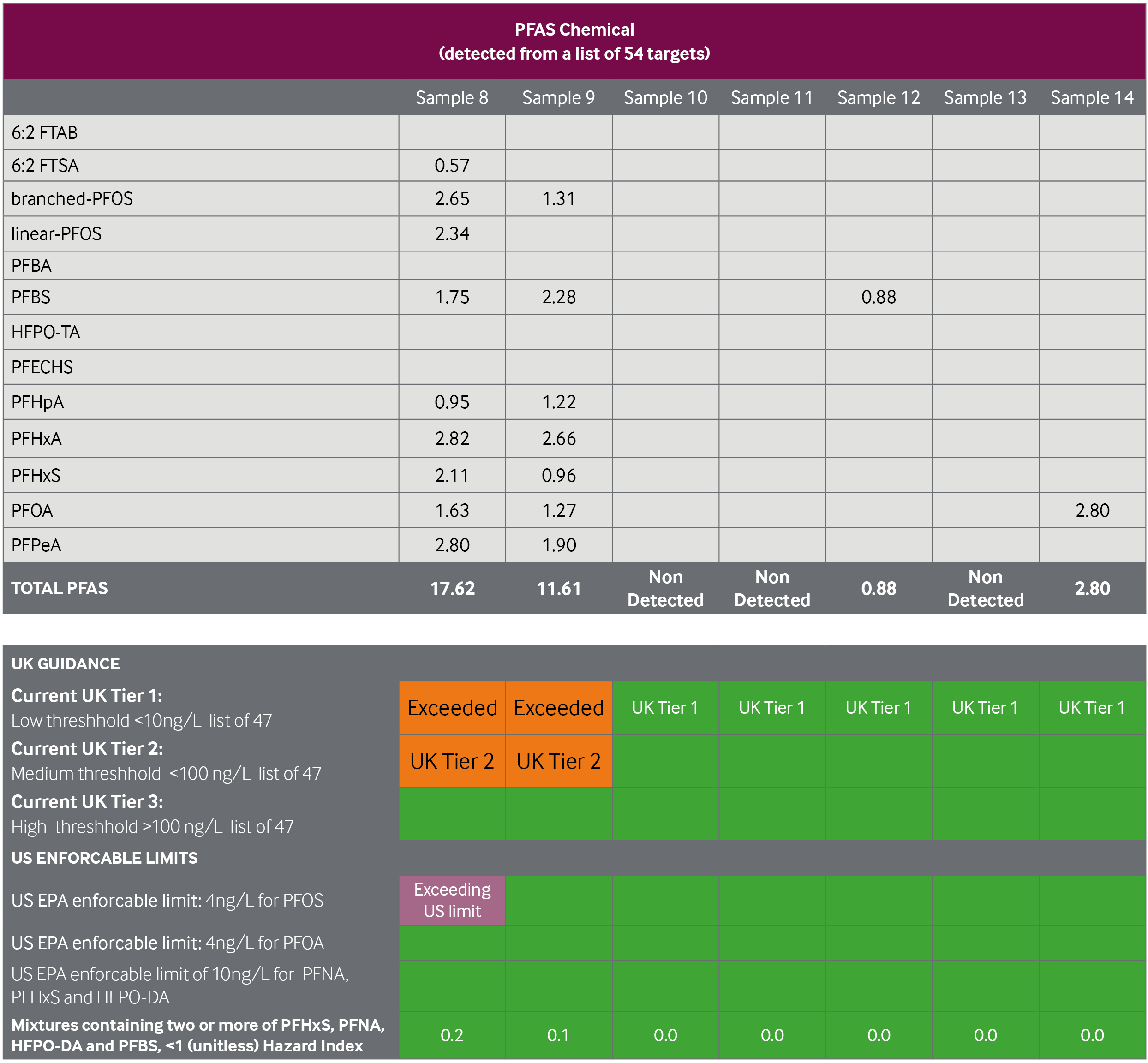Click the PFAS Chemical title banner
The width and height of the screenshot is (1148, 1063).
pyautogui.click(x=574, y=42)
